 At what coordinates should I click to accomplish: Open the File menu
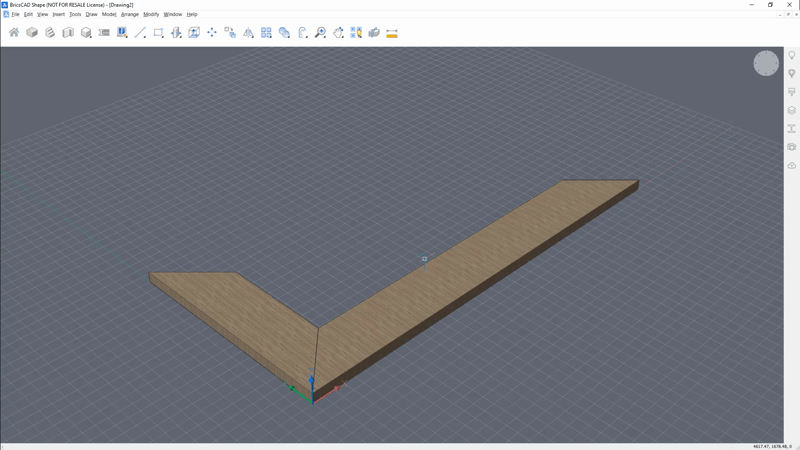click(x=15, y=14)
